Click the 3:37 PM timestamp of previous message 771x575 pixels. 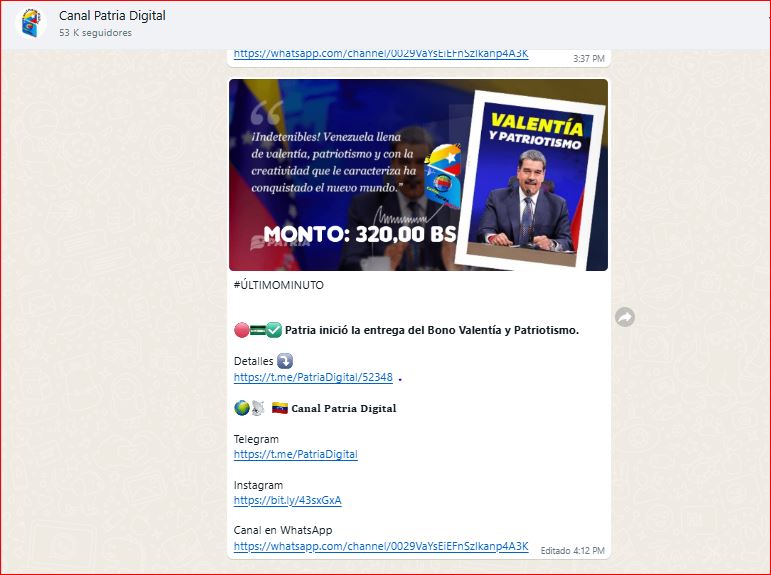click(589, 59)
